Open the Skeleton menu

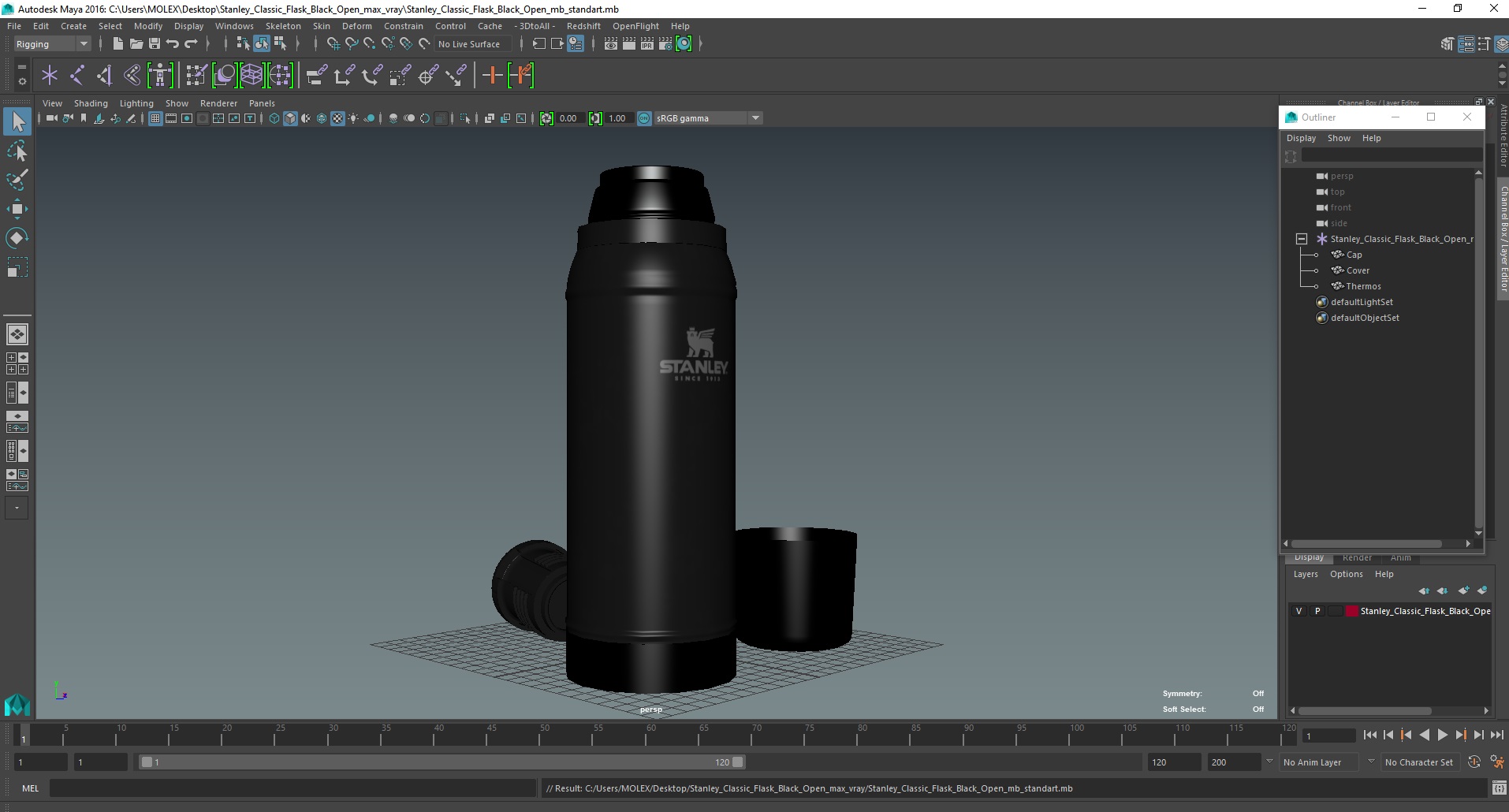283,26
